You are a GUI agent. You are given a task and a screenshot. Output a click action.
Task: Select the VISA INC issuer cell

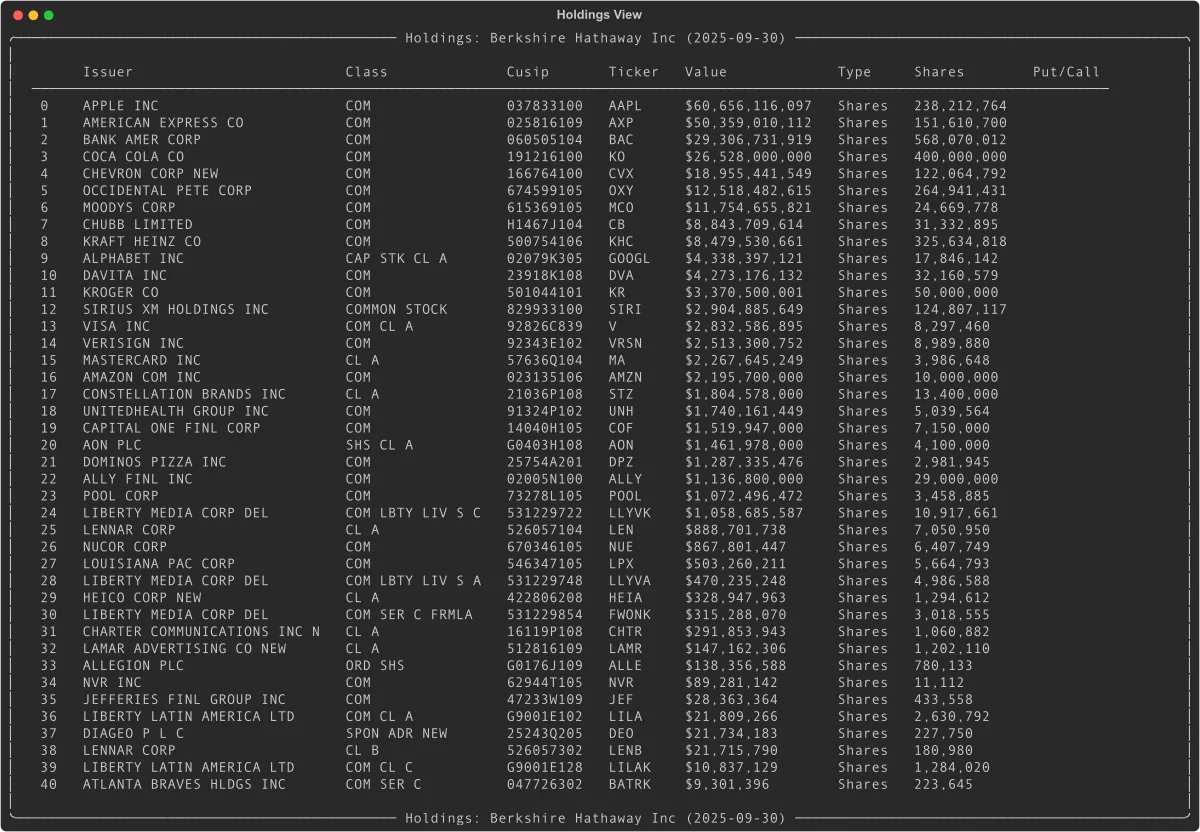116,327
